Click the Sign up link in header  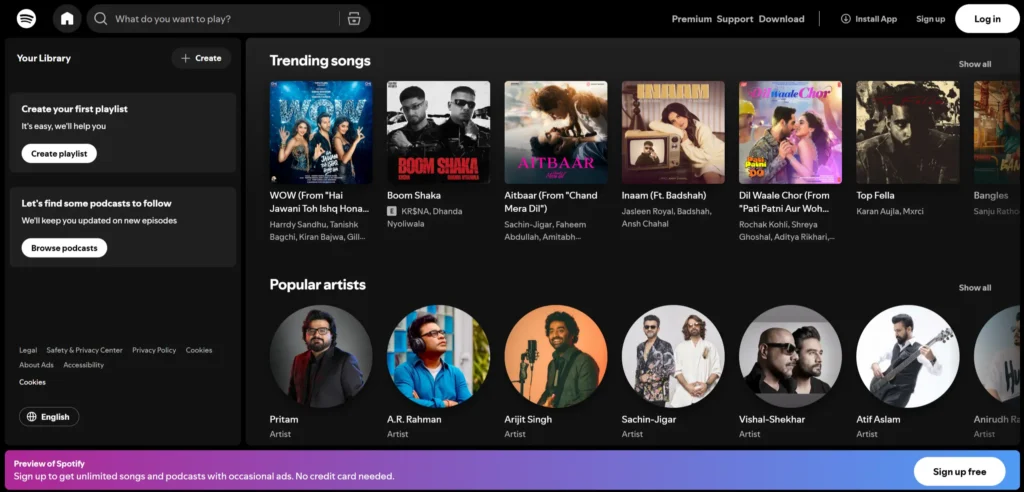[x=930, y=19]
